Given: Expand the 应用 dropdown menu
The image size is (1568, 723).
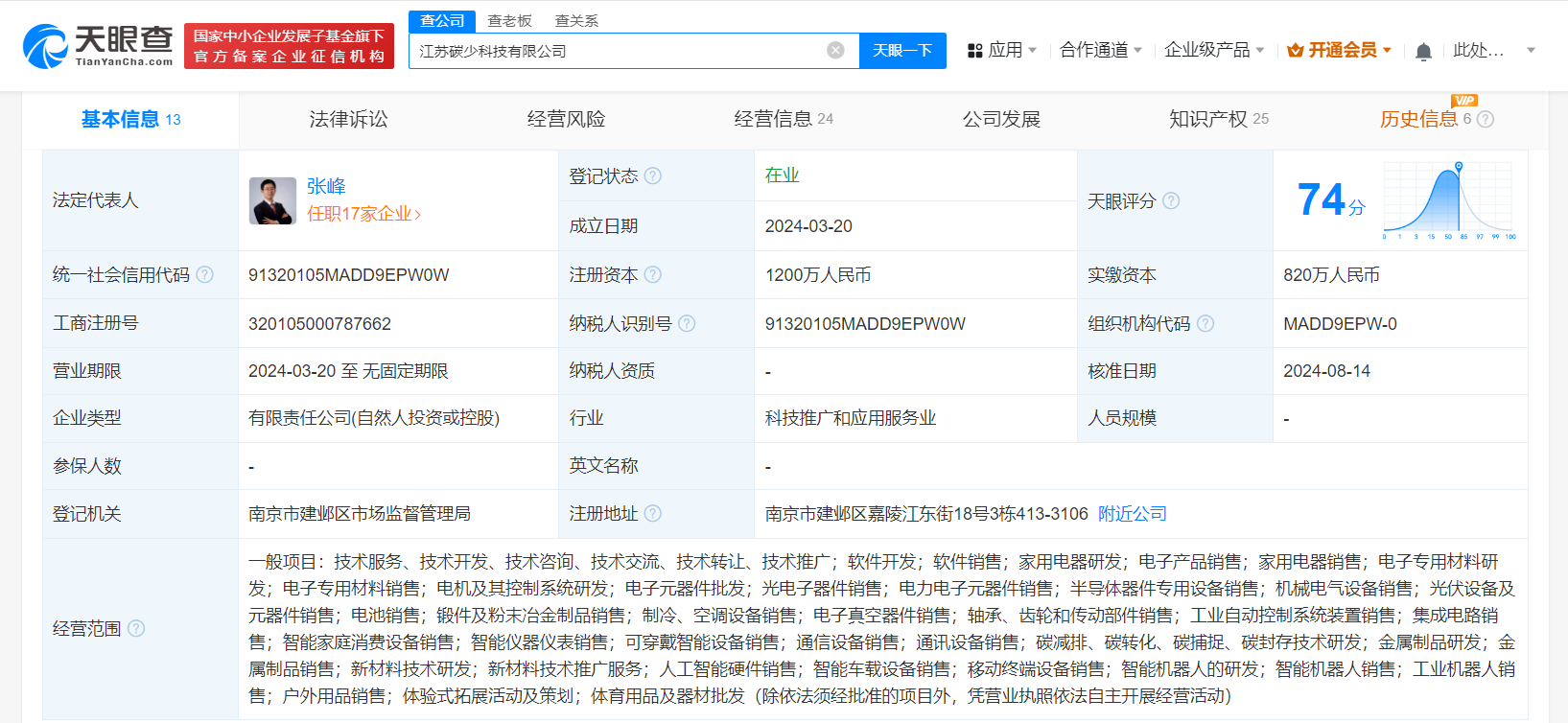Looking at the screenshot, I should [x=1002, y=50].
